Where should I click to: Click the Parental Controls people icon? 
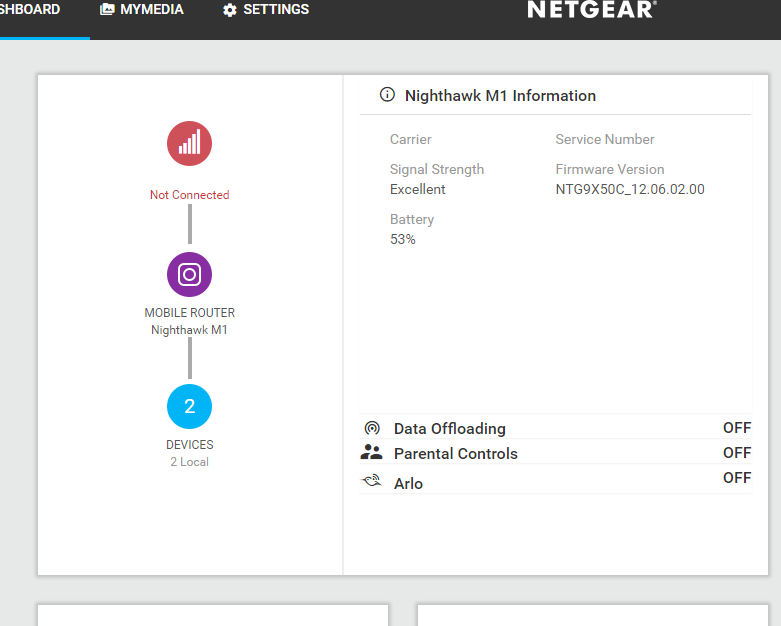tap(372, 453)
